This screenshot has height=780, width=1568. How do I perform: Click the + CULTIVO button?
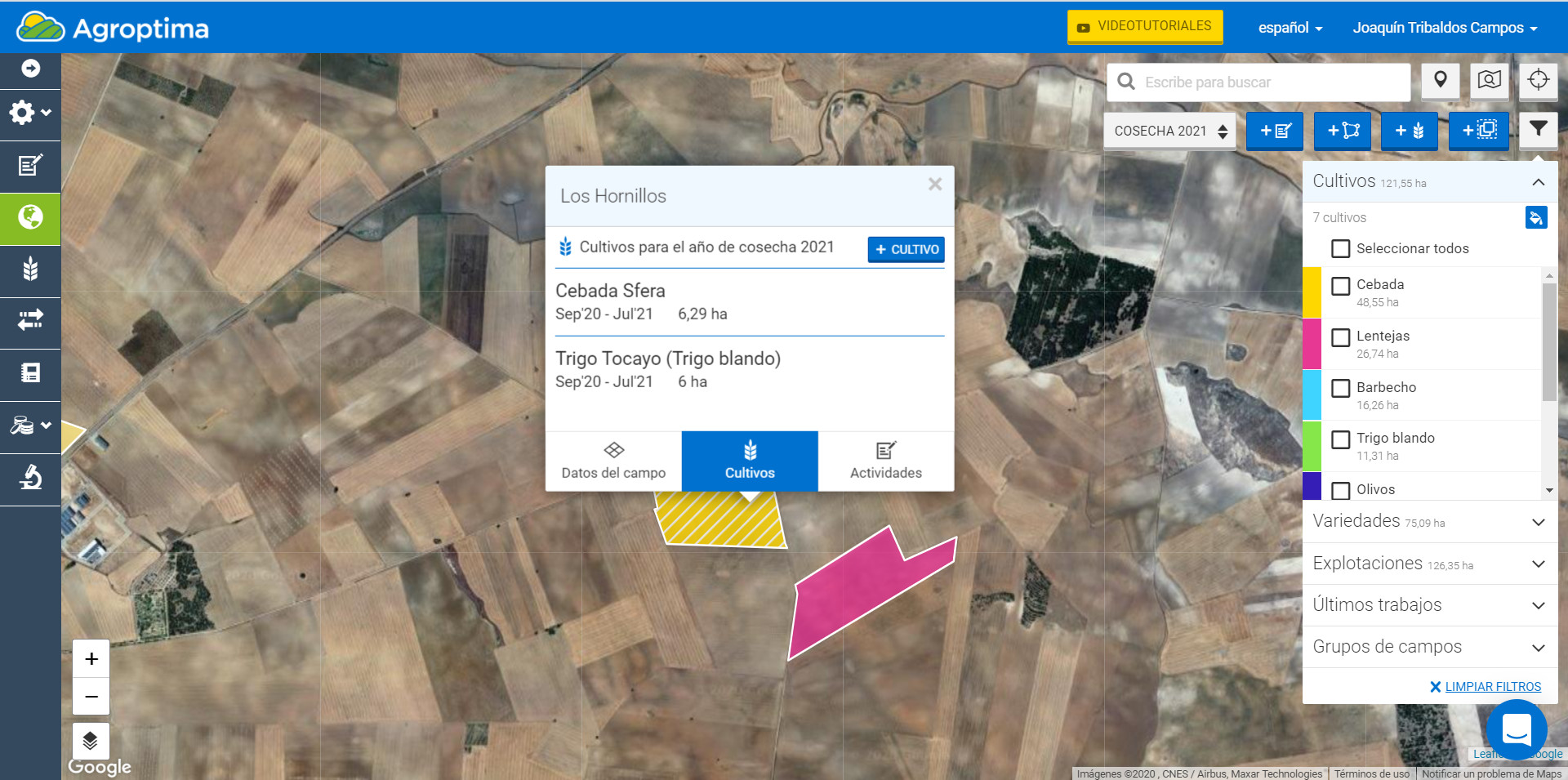(x=906, y=249)
